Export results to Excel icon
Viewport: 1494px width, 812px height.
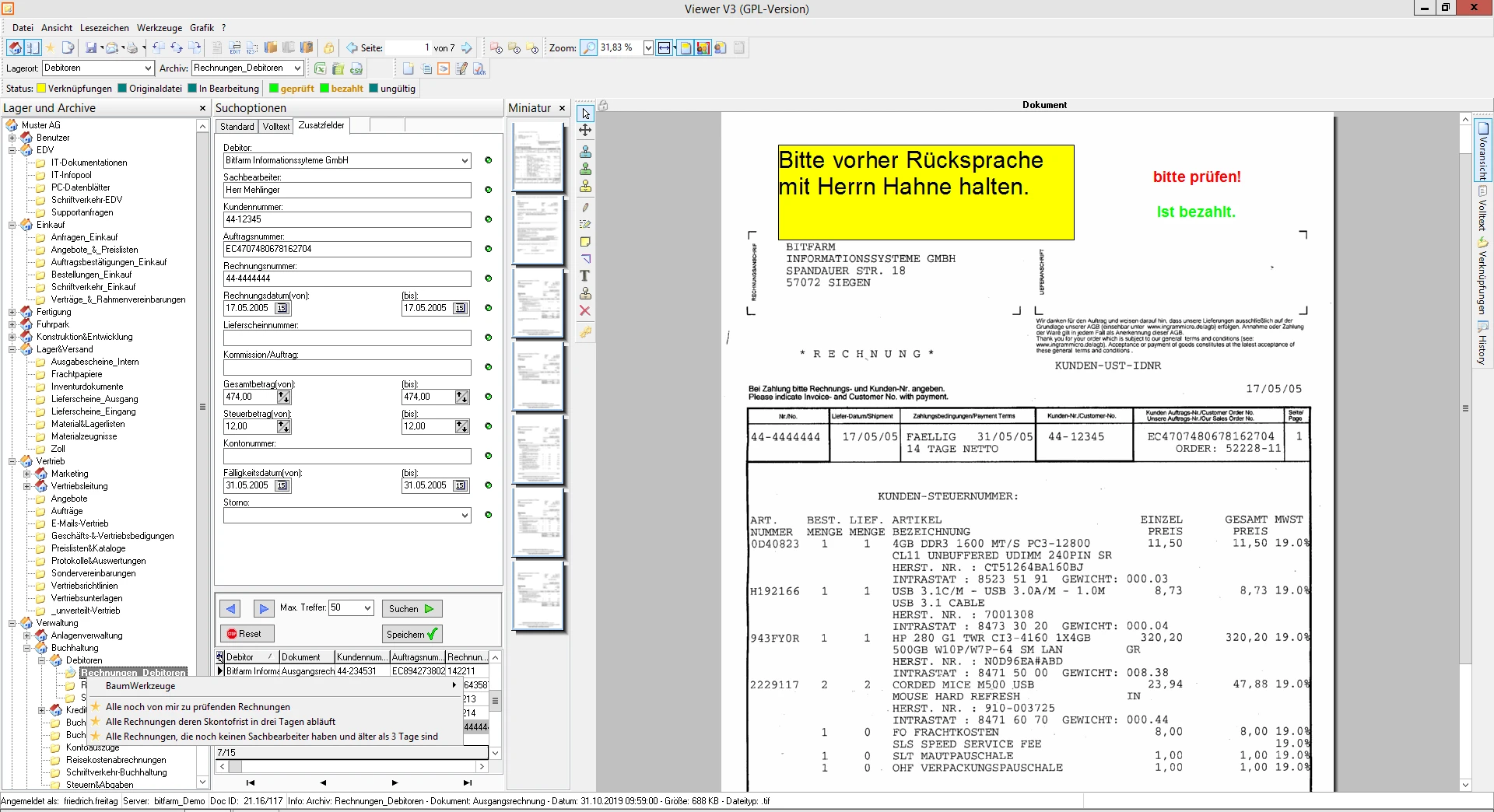pyautogui.click(x=320, y=68)
